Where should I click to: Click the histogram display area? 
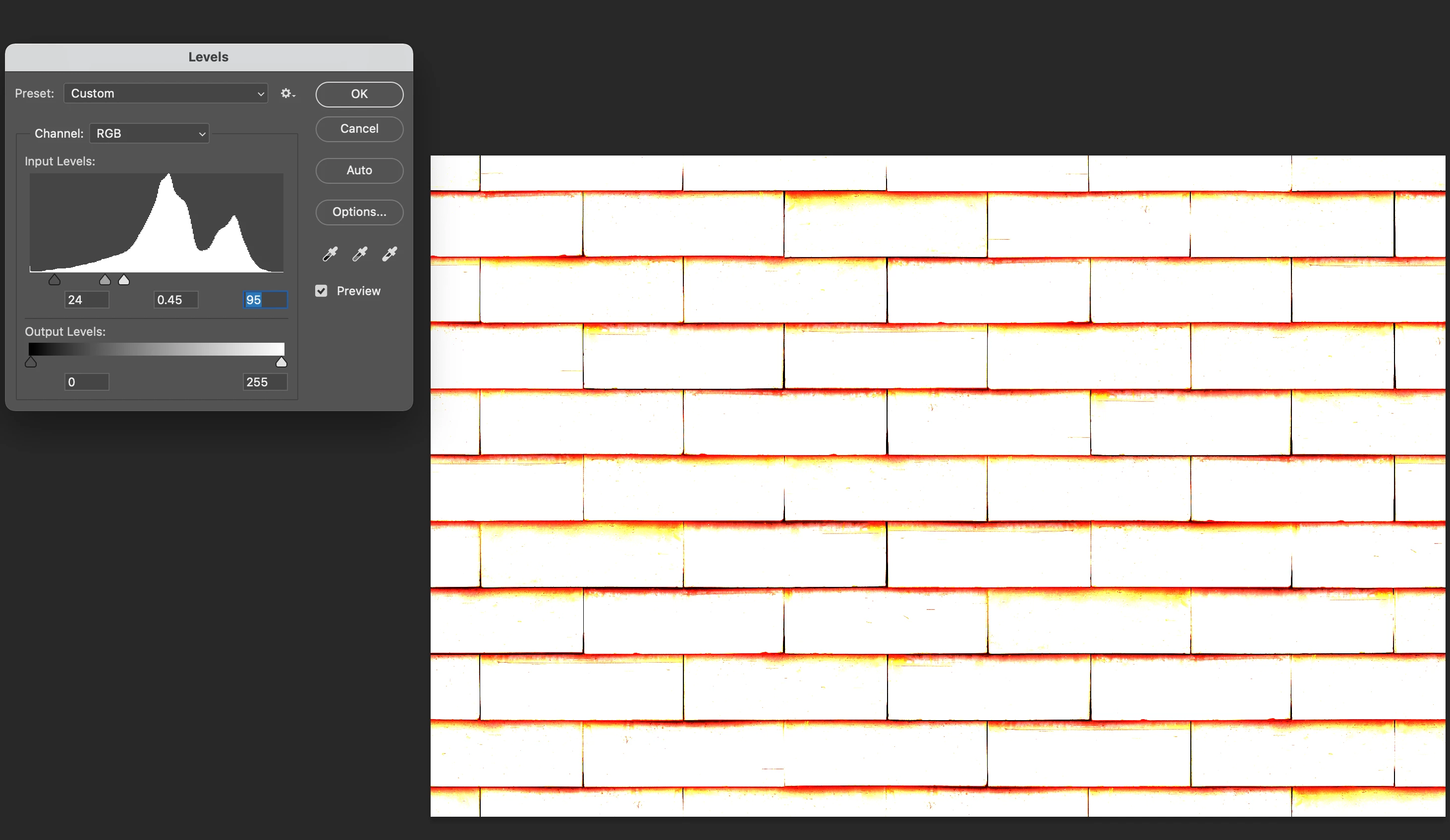pos(157,223)
